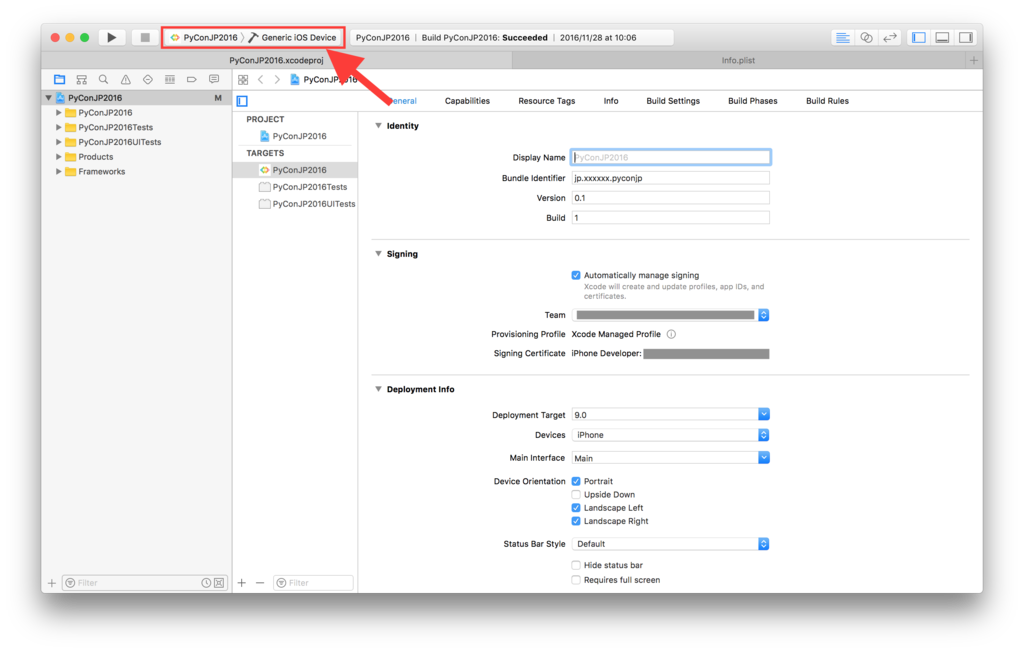This screenshot has height=652, width=1024.
Task: Go forward in editor history
Action: tap(277, 80)
